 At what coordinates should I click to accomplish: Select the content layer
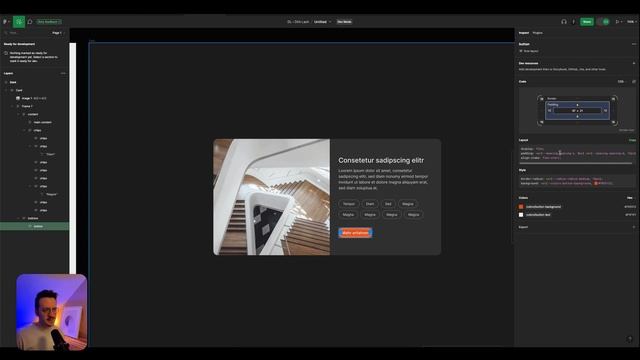[x=33, y=114]
